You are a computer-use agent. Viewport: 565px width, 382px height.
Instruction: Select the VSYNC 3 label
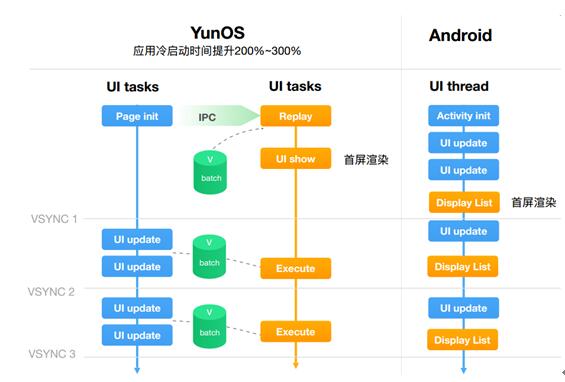(52, 354)
